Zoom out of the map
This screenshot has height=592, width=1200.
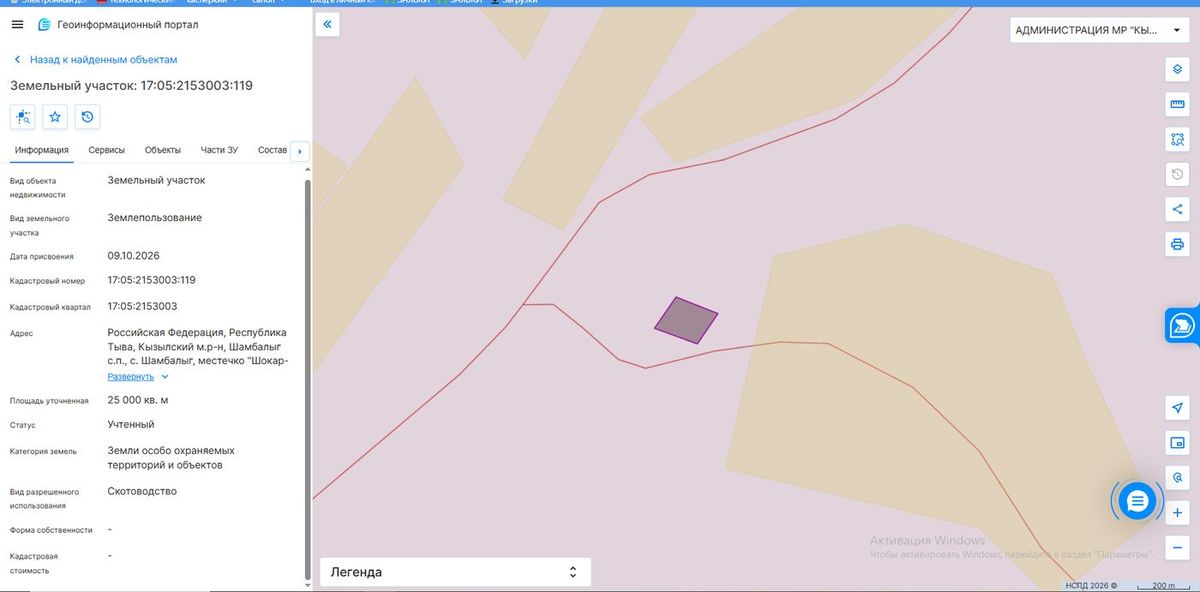[x=1177, y=547]
